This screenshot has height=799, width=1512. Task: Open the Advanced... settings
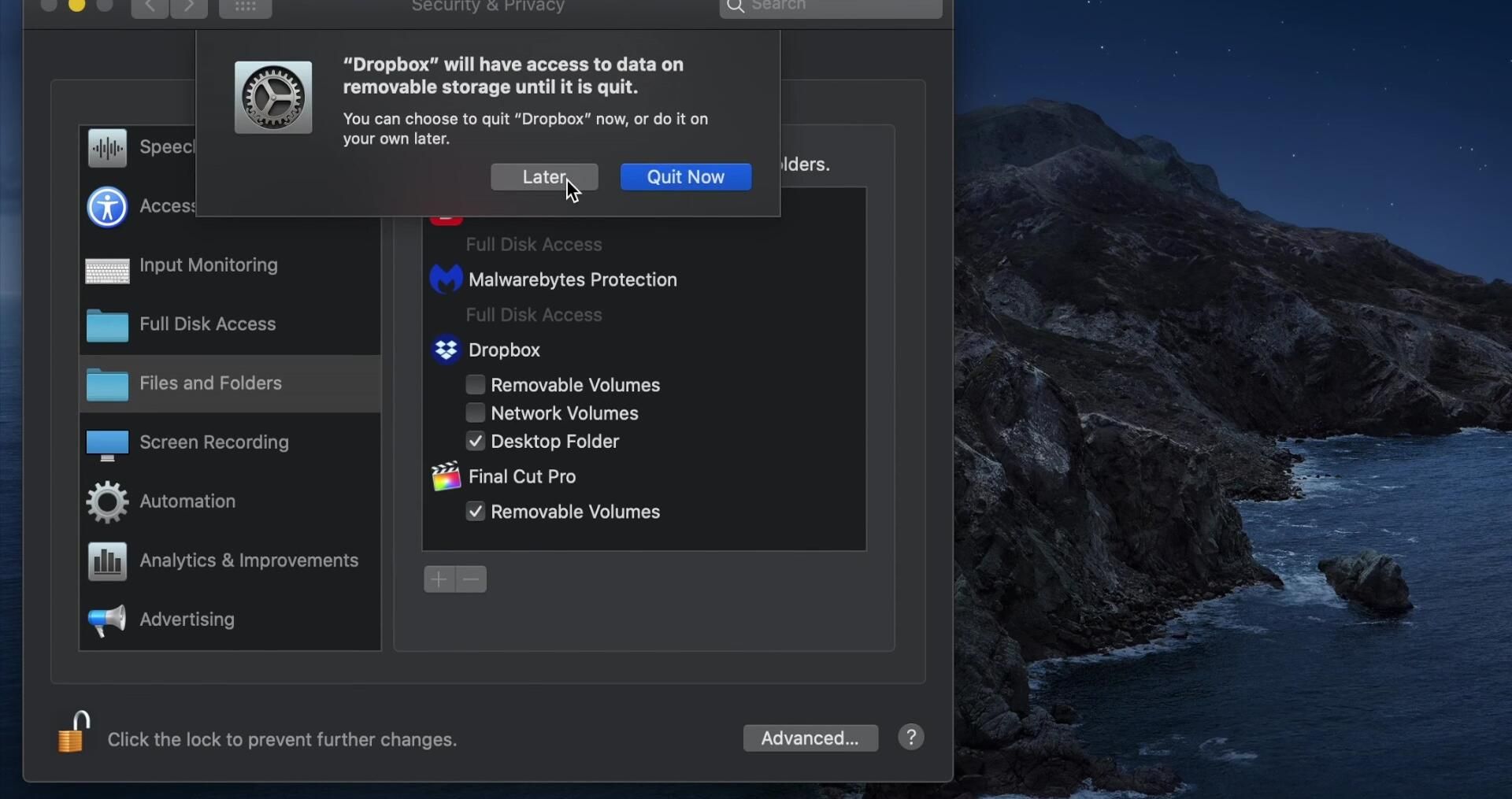tap(810, 738)
